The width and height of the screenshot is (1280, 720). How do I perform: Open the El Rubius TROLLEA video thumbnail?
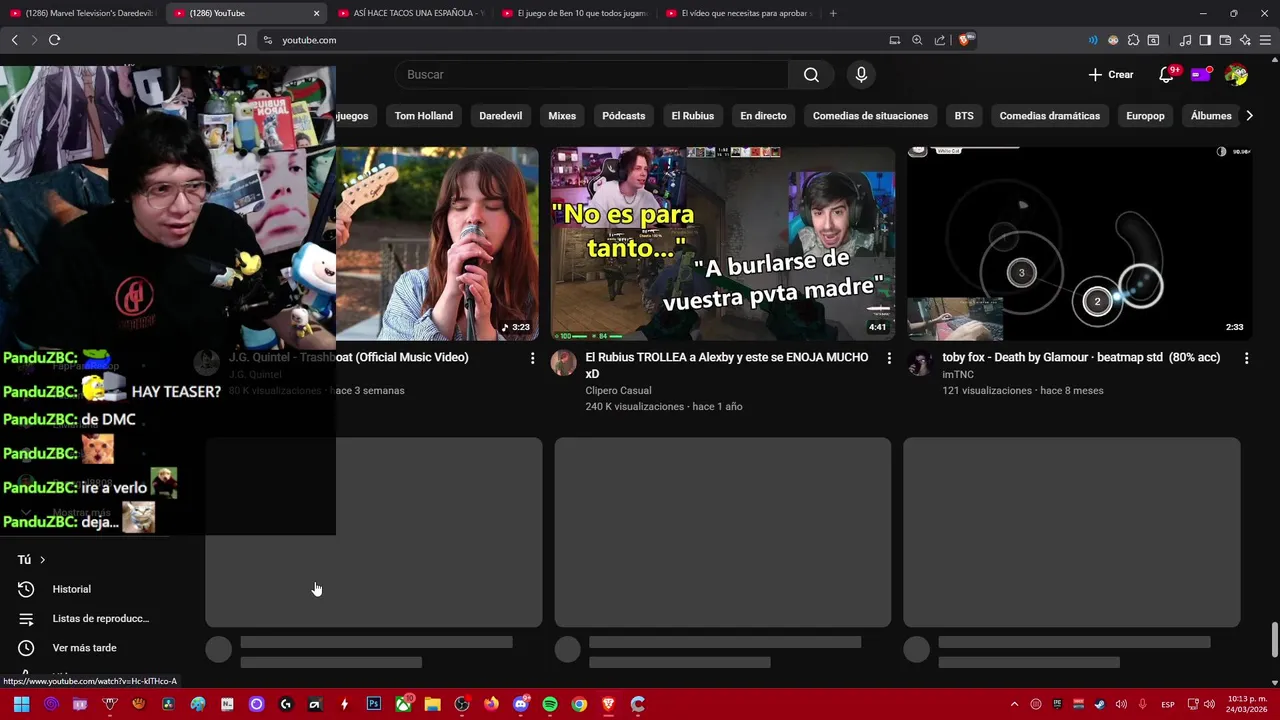point(723,244)
